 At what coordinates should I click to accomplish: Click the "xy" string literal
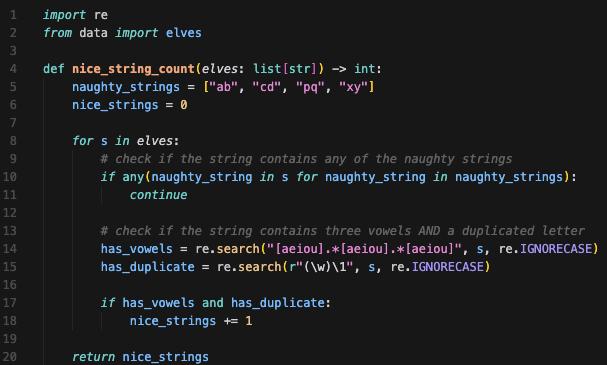point(353,87)
